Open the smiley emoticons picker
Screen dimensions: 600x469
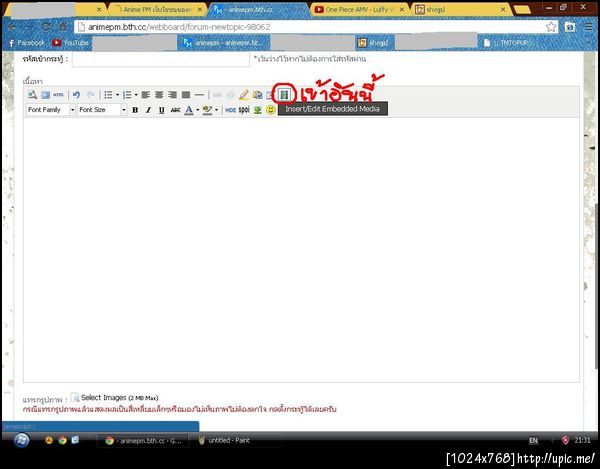click(x=271, y=110)
